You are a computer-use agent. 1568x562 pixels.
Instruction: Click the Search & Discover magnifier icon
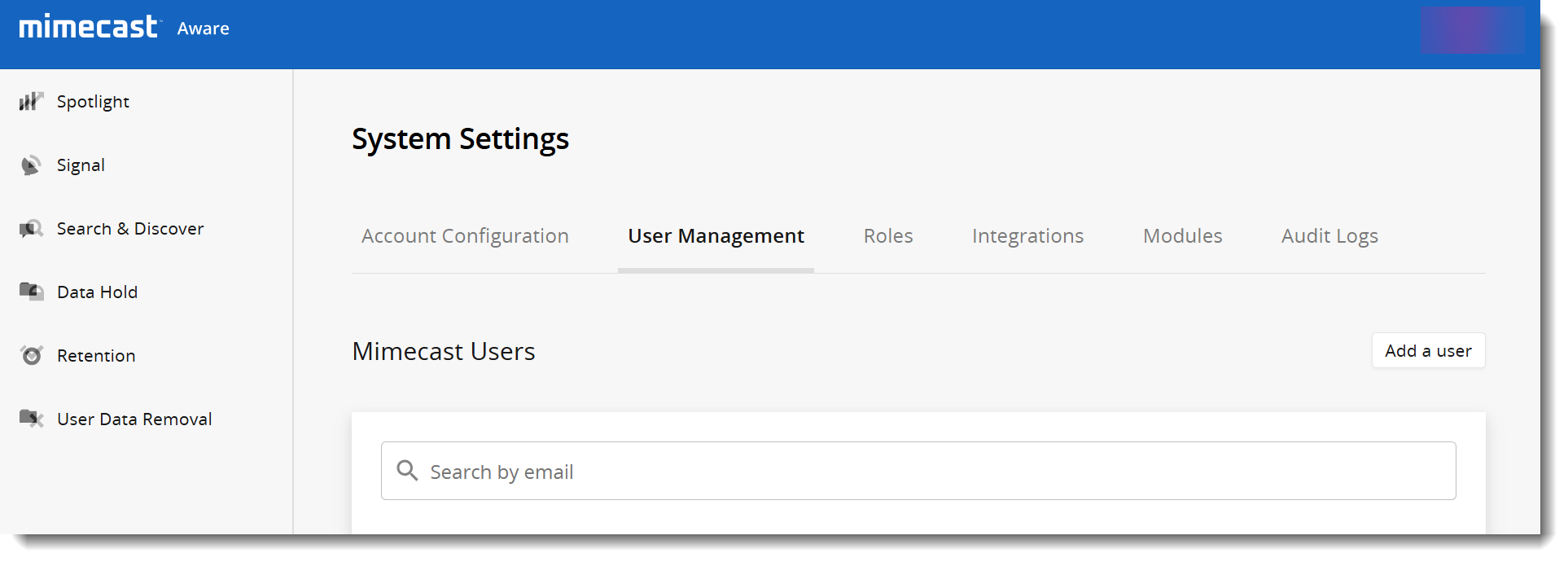[x=31, y=229]
